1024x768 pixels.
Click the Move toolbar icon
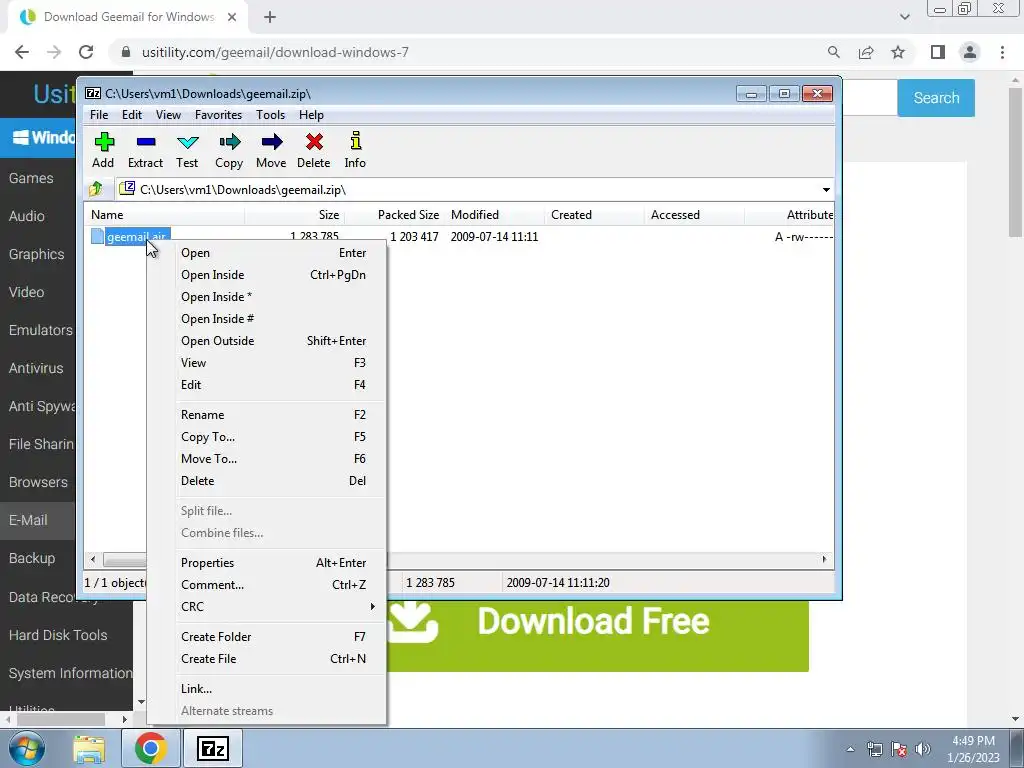click(271, 150)
